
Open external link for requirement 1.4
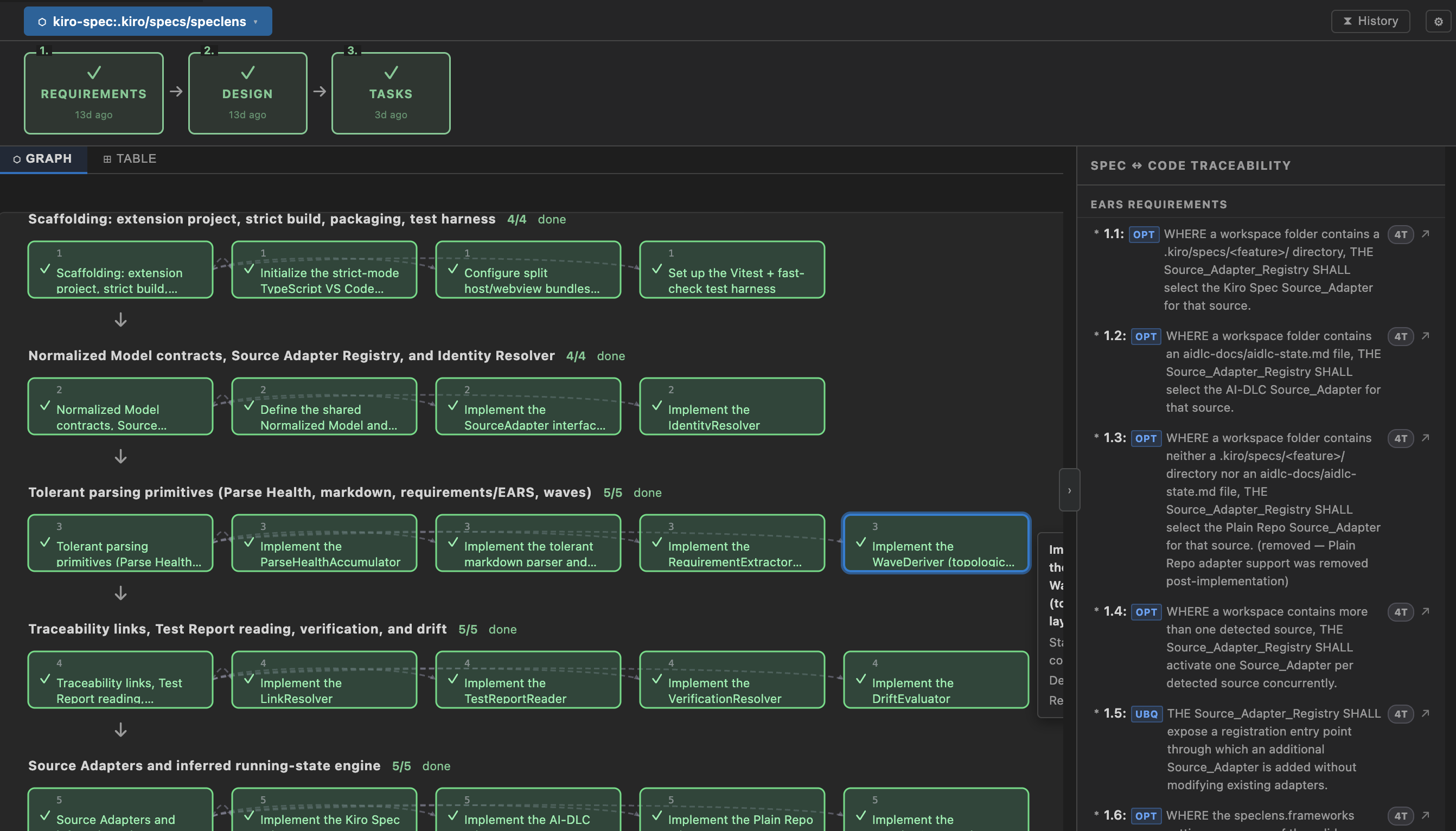pos(1426,612)
